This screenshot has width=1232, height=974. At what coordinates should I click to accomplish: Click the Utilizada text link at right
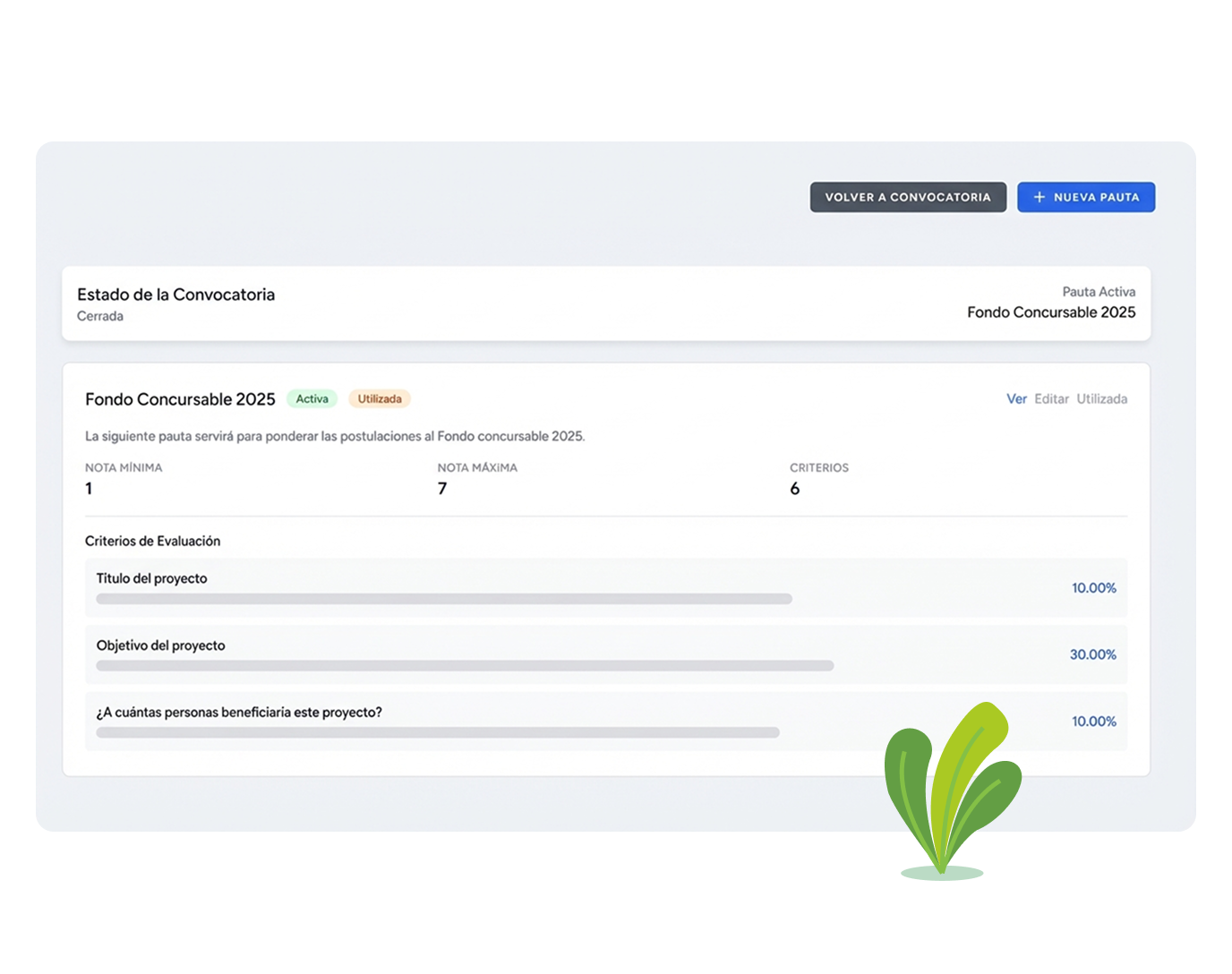(x=1101, y=399)
